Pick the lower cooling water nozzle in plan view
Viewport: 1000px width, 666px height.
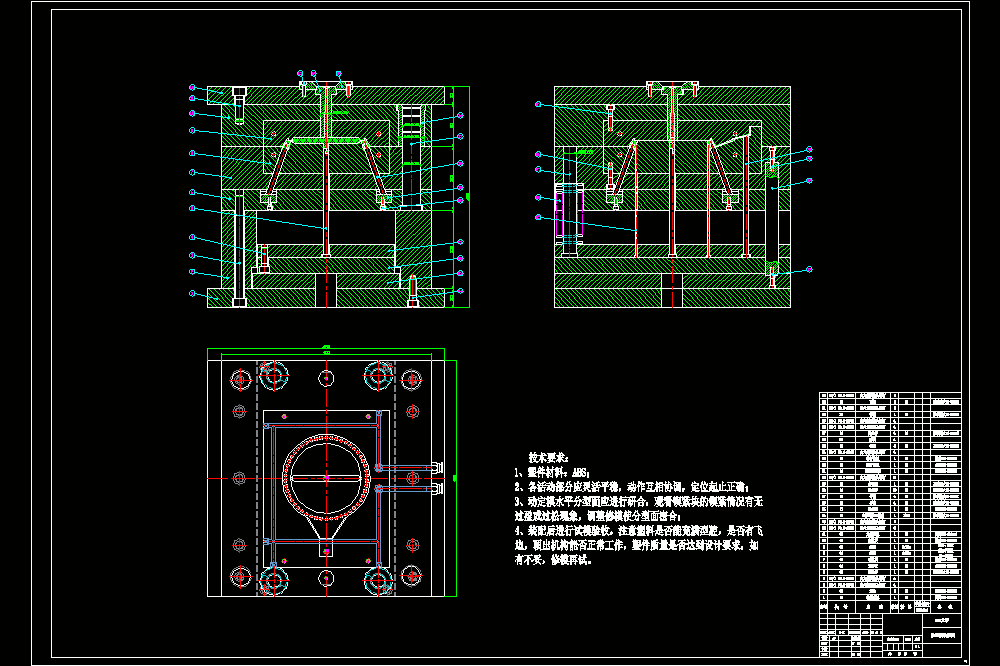tap(438, 489)
